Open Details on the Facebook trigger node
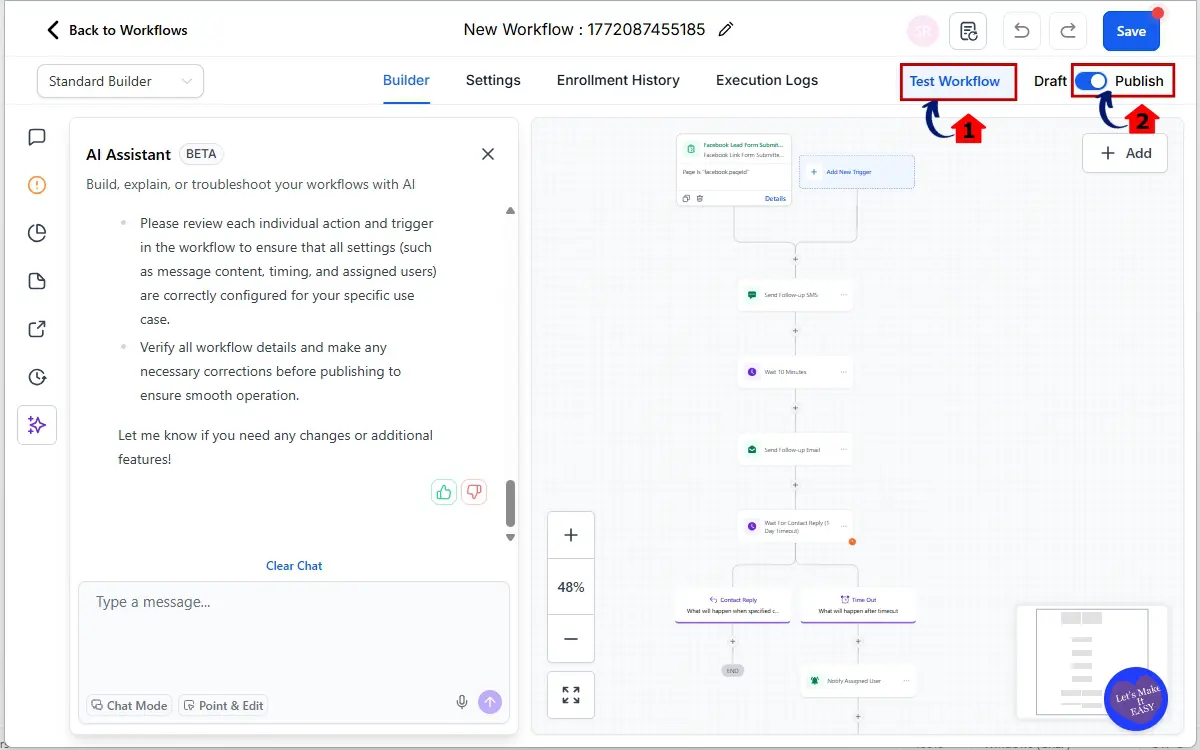1200x750 pixels. point(775,198)
